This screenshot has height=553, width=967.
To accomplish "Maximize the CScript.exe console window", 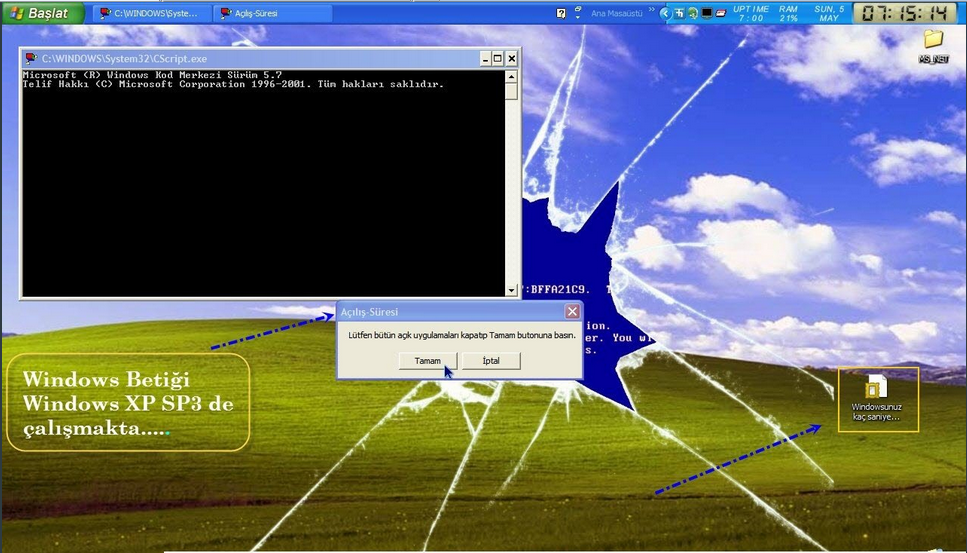I will tap(498, 59).
